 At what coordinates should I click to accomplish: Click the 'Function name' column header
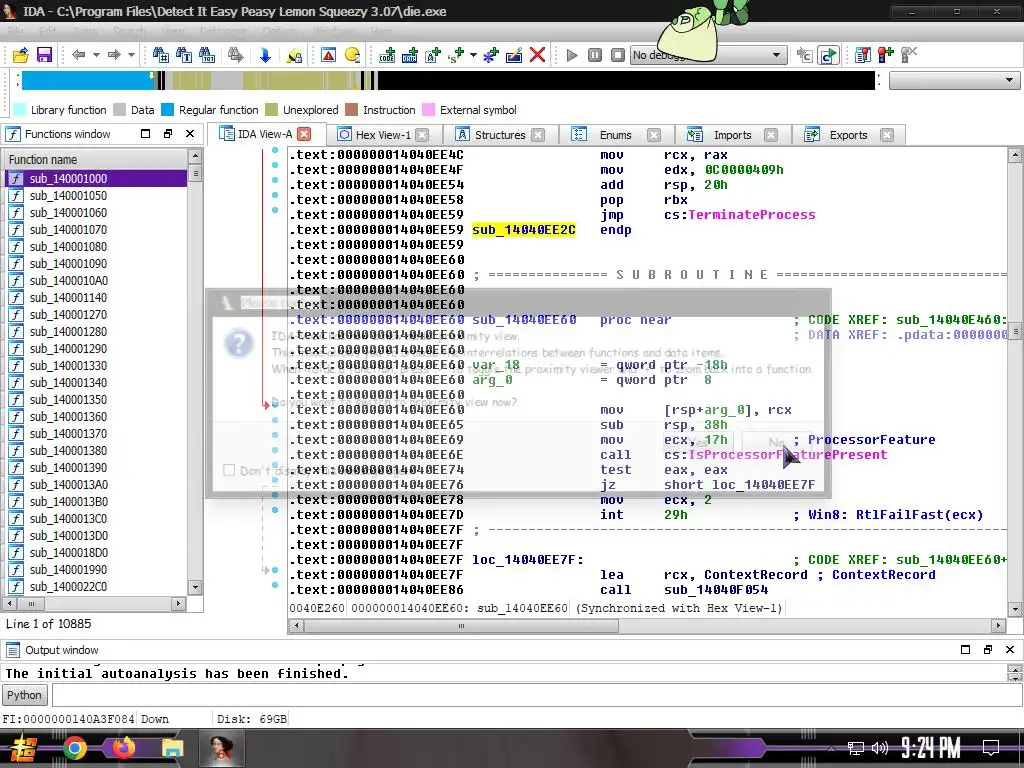tap(96, 159)
